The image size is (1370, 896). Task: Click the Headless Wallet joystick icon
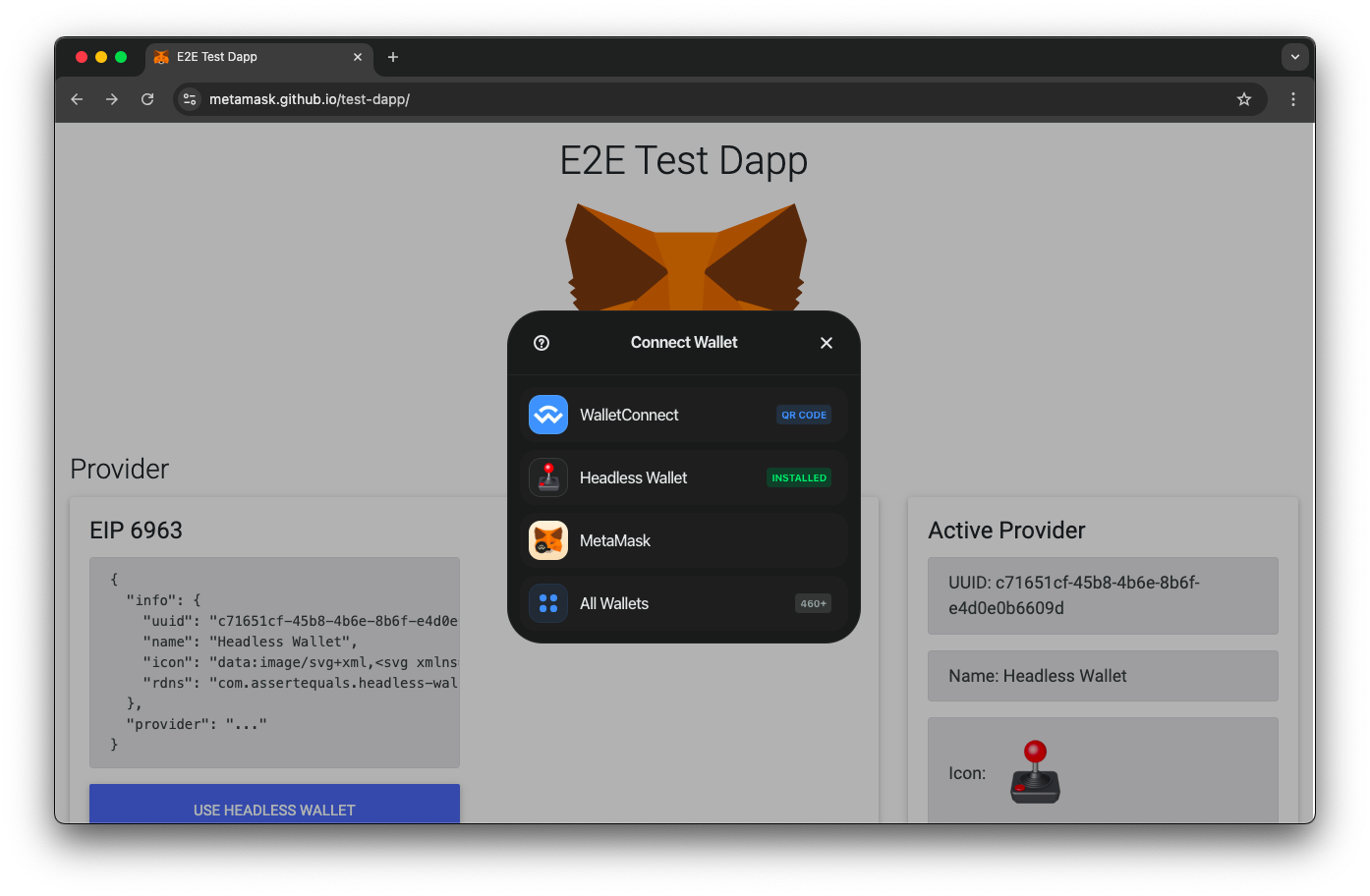(547, 477)
